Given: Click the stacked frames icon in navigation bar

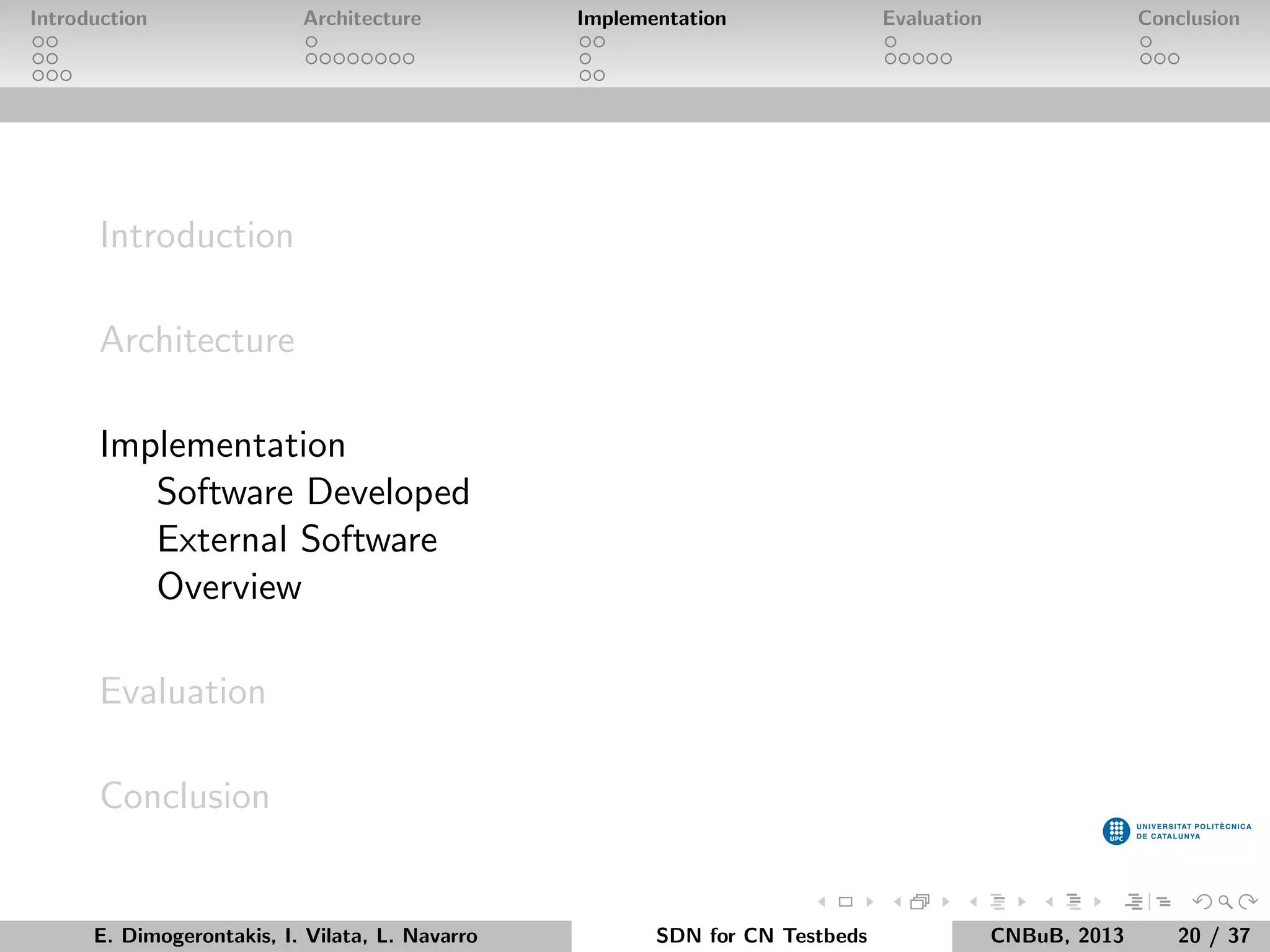Looking at the screenshot, I should pos(920,902).
